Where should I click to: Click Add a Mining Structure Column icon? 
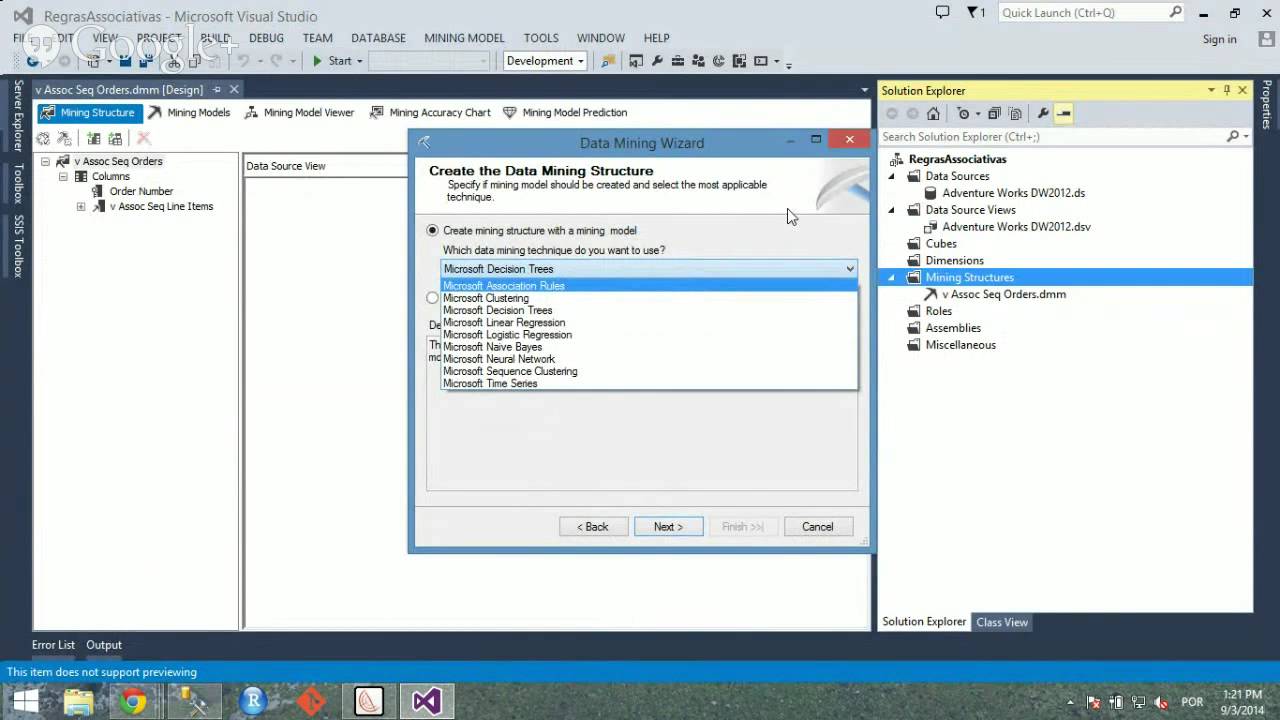coord(94,139)
